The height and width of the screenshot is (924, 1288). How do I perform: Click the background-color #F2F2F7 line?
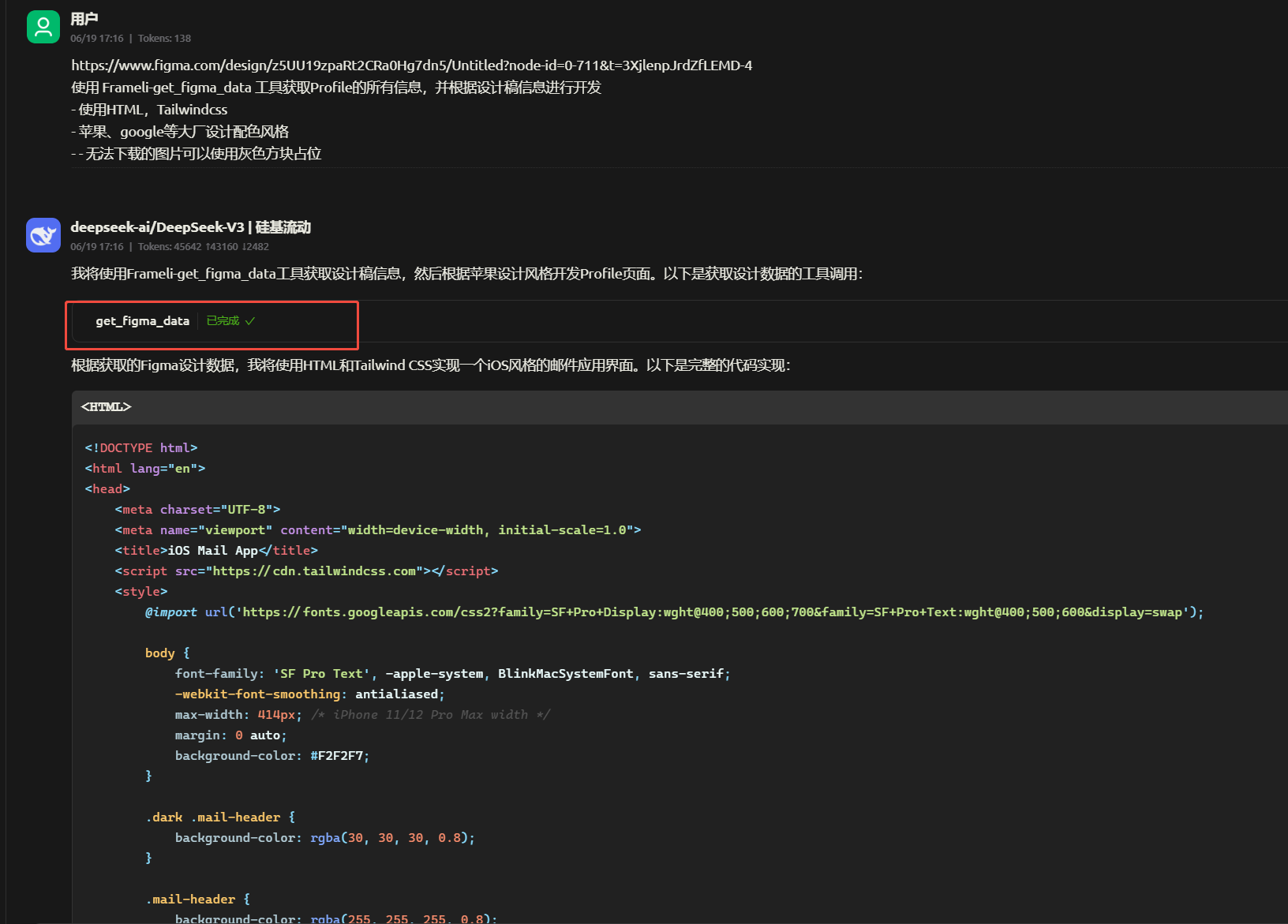272,756
